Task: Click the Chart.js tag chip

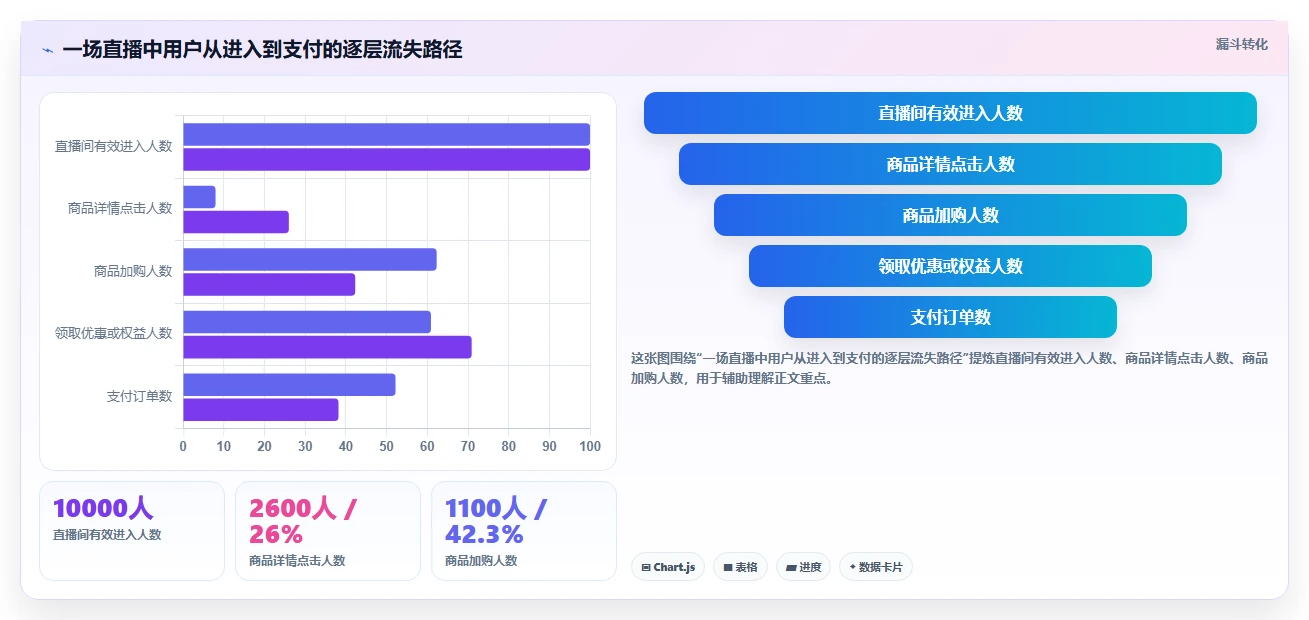Action: (668, 567)
